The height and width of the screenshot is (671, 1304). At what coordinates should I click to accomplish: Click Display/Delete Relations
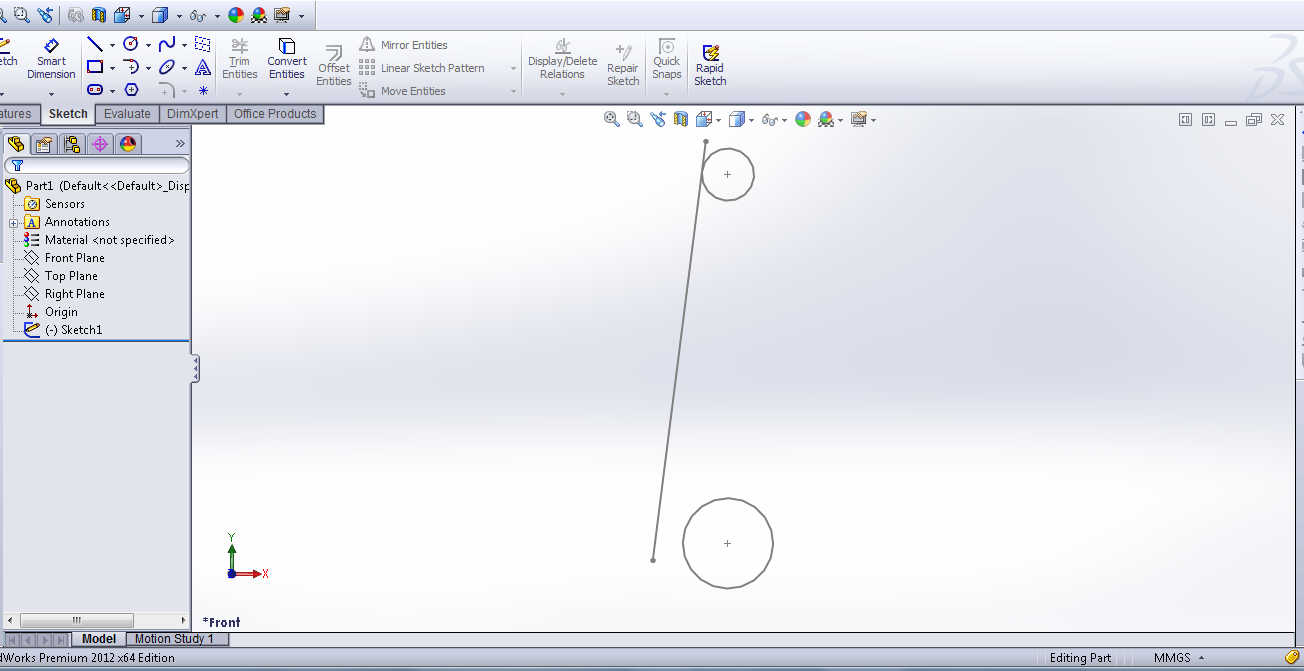pos(562,60)
